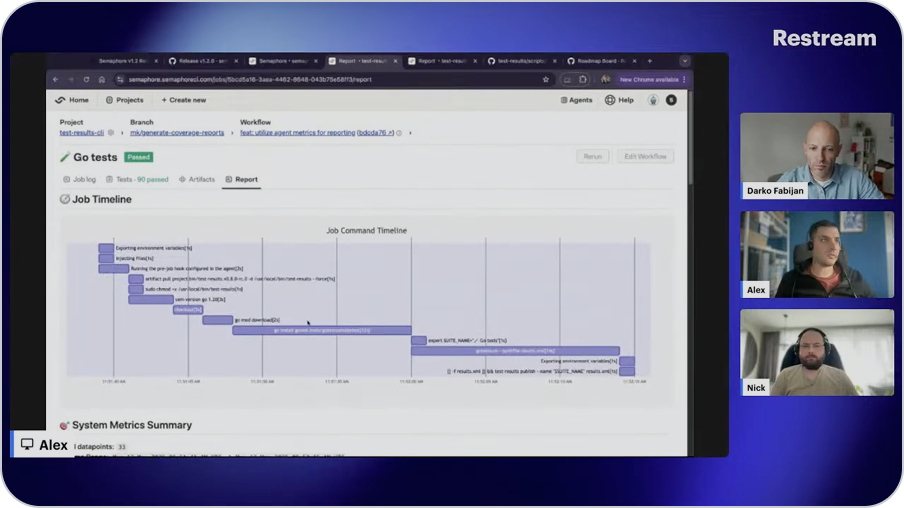Viewport: 904px width, 508px height.
Task: Select the Report tab
Action: point(242,179)
